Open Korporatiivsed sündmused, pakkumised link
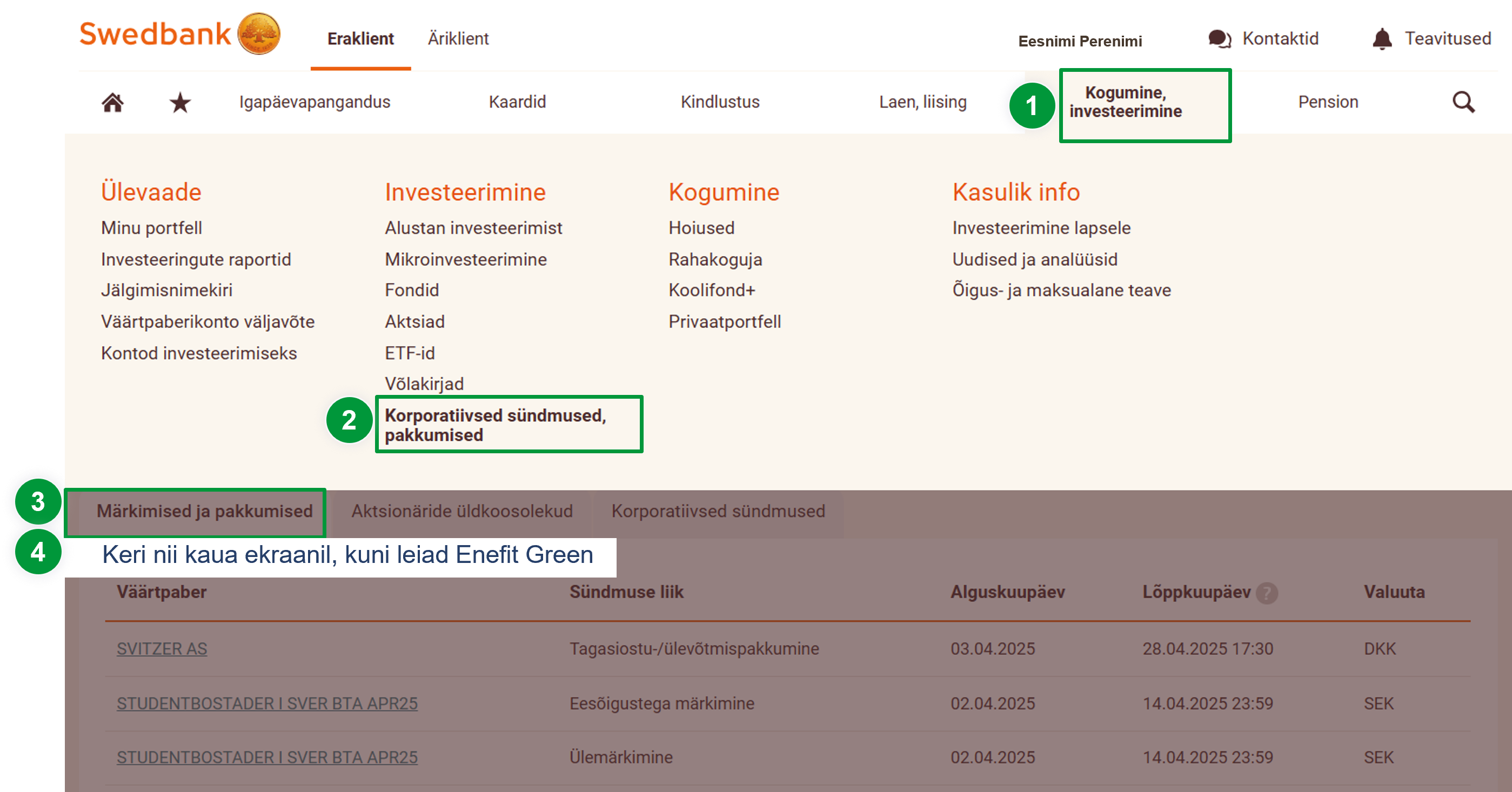 pos(495,425)
